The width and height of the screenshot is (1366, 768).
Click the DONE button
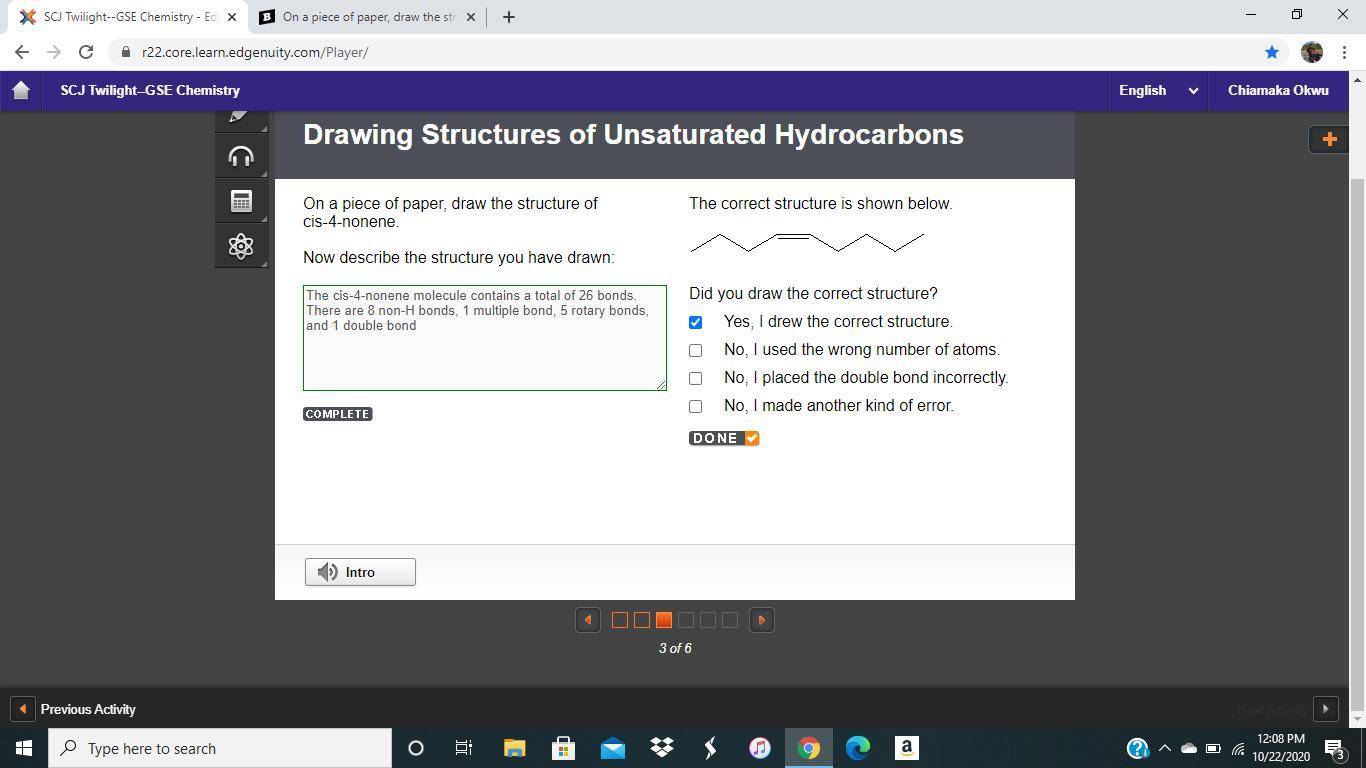[x=724, y=438]
